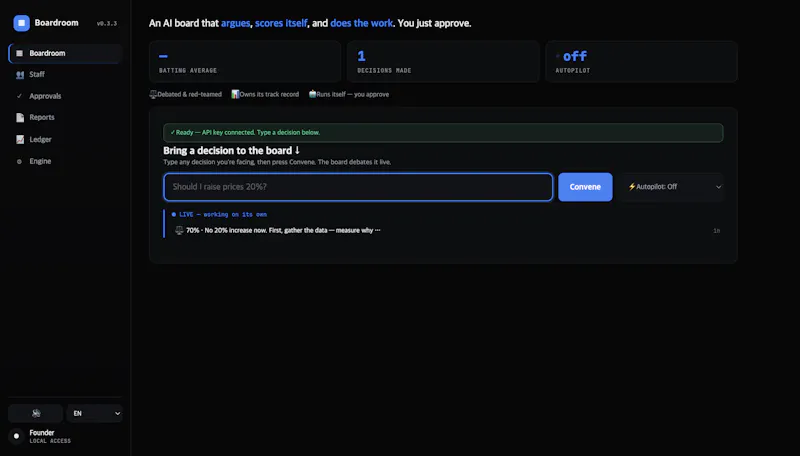Image resolution: width=800 pixels, height=456 pixels.
Task: Expand the Autopilot: Off dropdown
Action: click(672, 187)
